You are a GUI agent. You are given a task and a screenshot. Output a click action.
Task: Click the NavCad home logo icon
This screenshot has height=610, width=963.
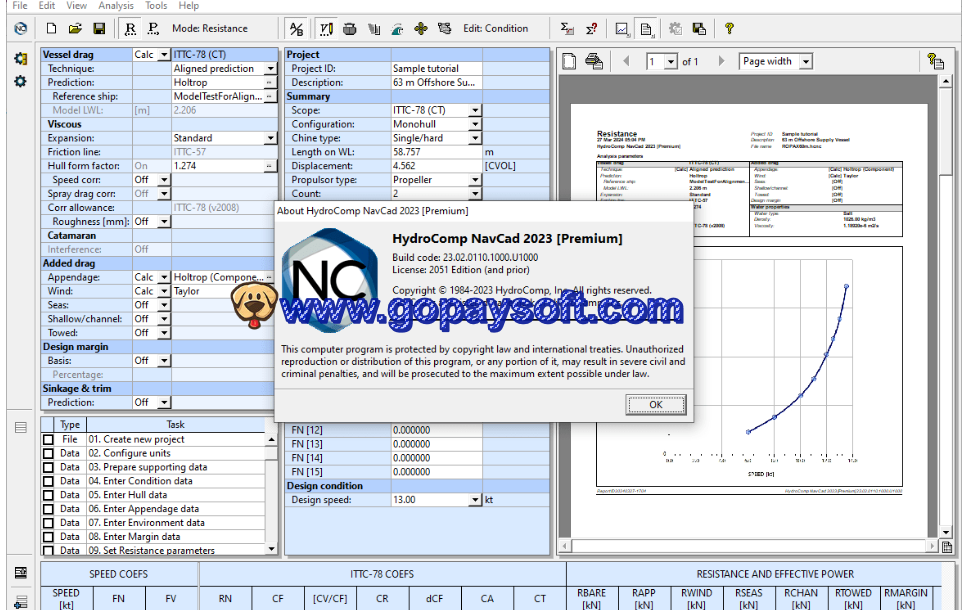coord(21,28)
